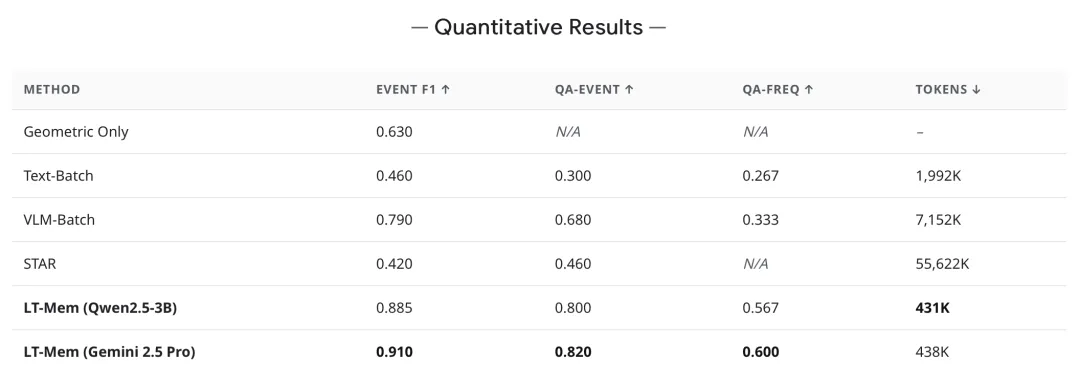This screenshot has height=385, width=1080.
Task: Click the 0.600 QA-Freq value
Action: tap(761, 352)
